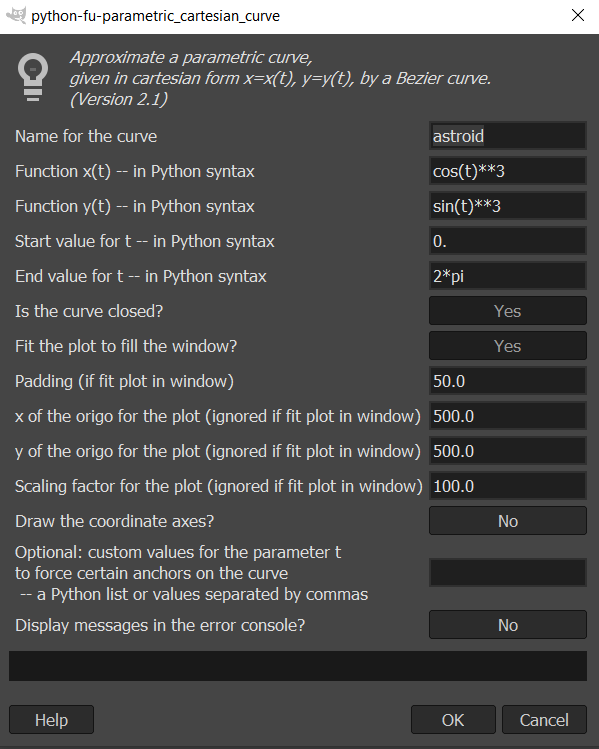
Task: Click the GIMP Wilber icon in title bar
Action: tap(15, 15)
